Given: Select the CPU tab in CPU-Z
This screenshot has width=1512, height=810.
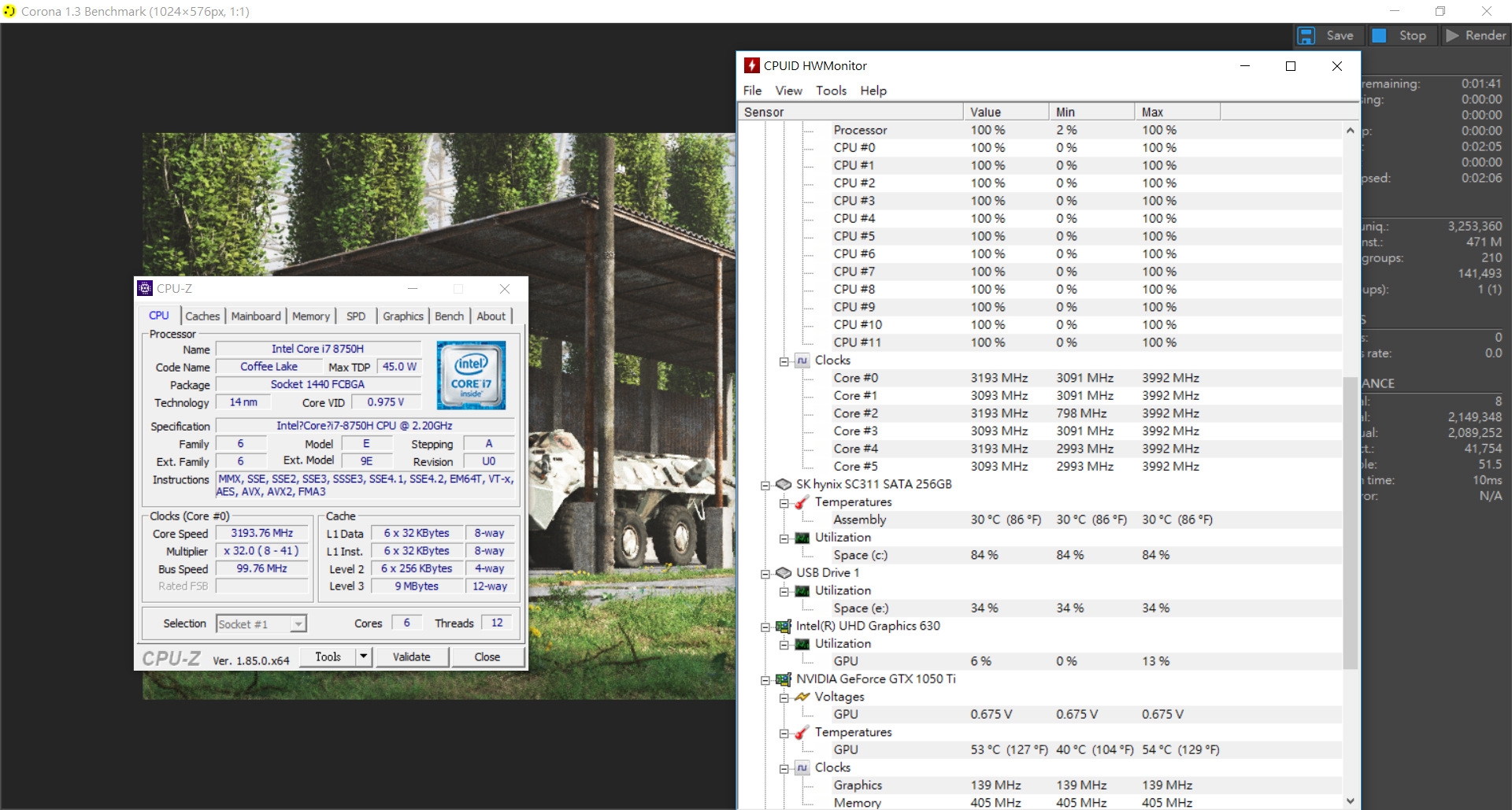Looking at the screenshot, I should [159, 316].
